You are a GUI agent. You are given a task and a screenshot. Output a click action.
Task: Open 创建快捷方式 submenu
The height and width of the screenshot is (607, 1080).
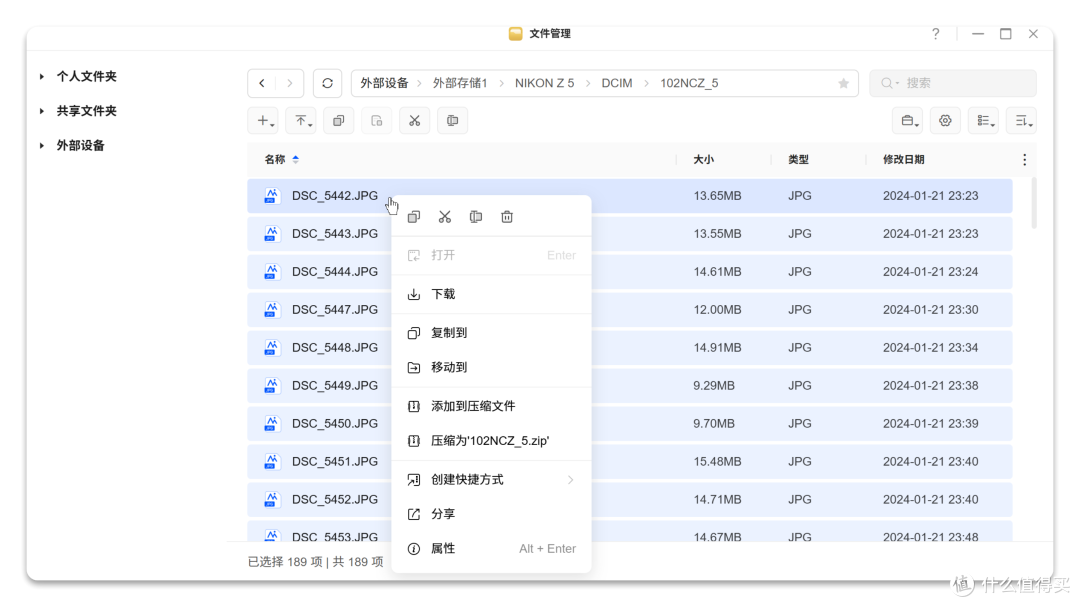[492, 480]
